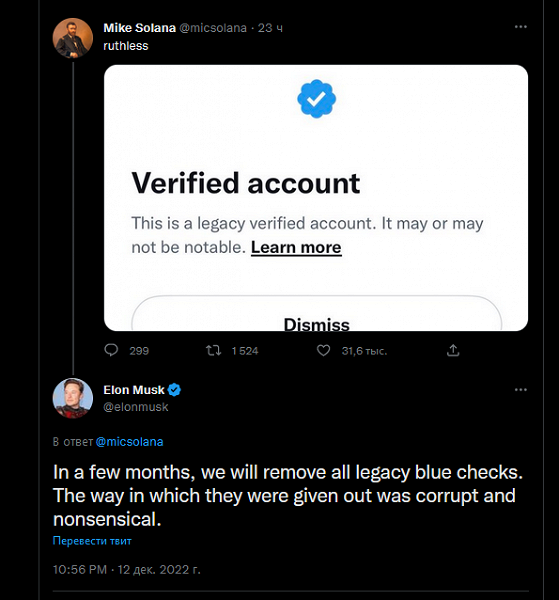Click the reply icon under Mike Solana's tweet
Screen dimensions: 559x600
[111, 350]
